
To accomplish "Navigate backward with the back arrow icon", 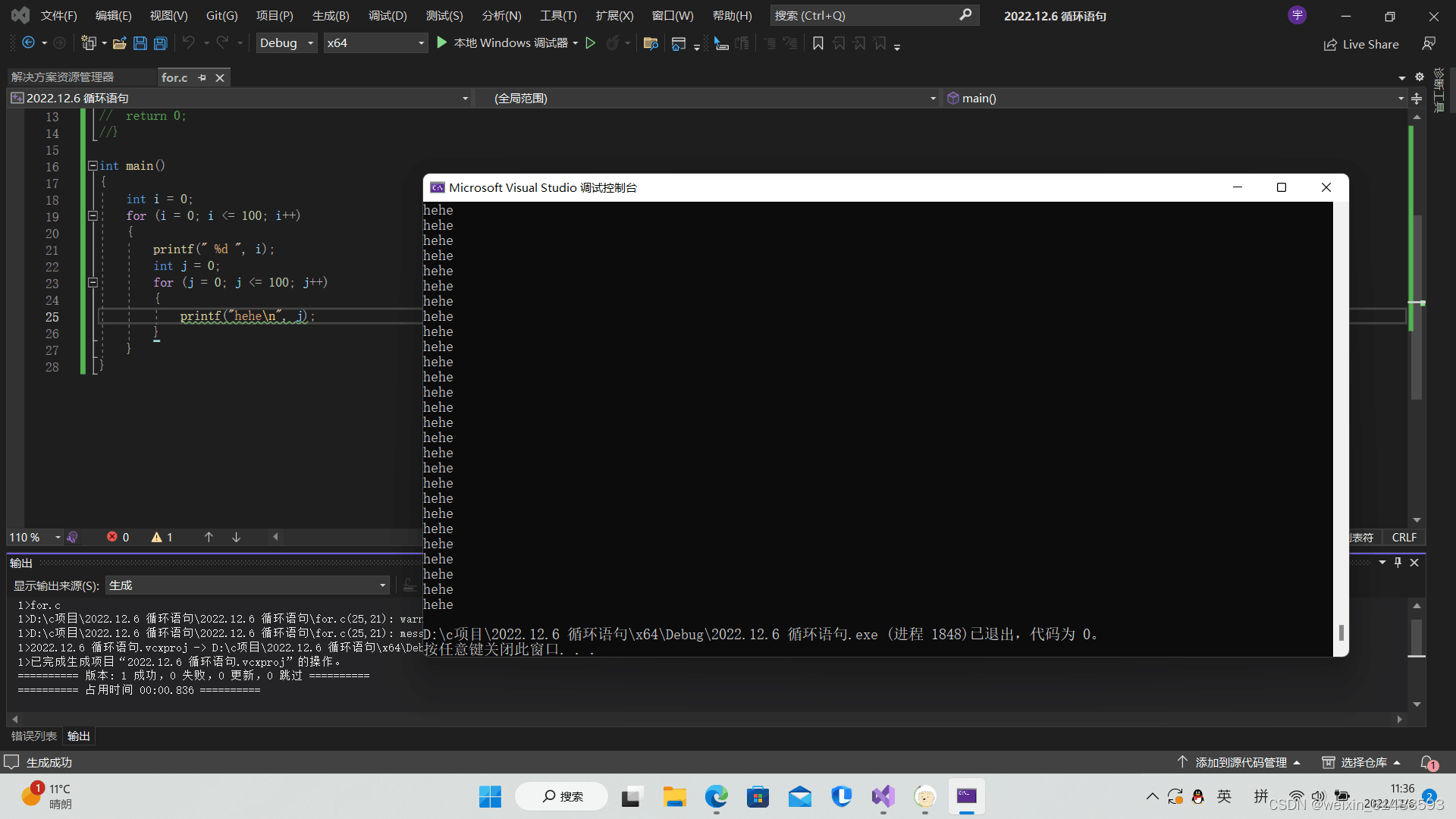I will click(x=28, y=43).
